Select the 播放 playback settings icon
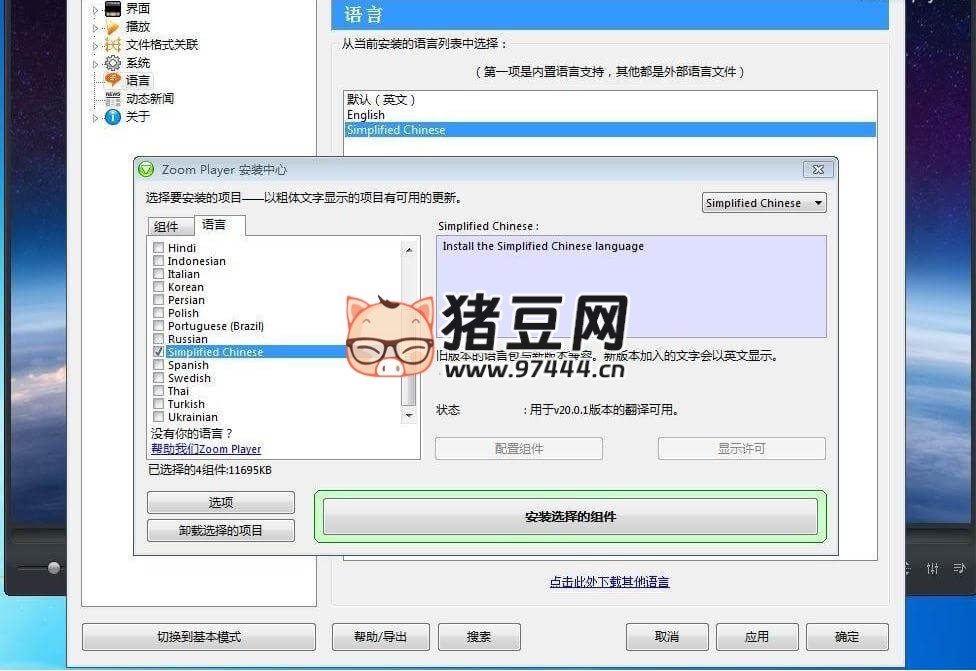This screenshot has height=671, width=976. (x=112, y=26)
